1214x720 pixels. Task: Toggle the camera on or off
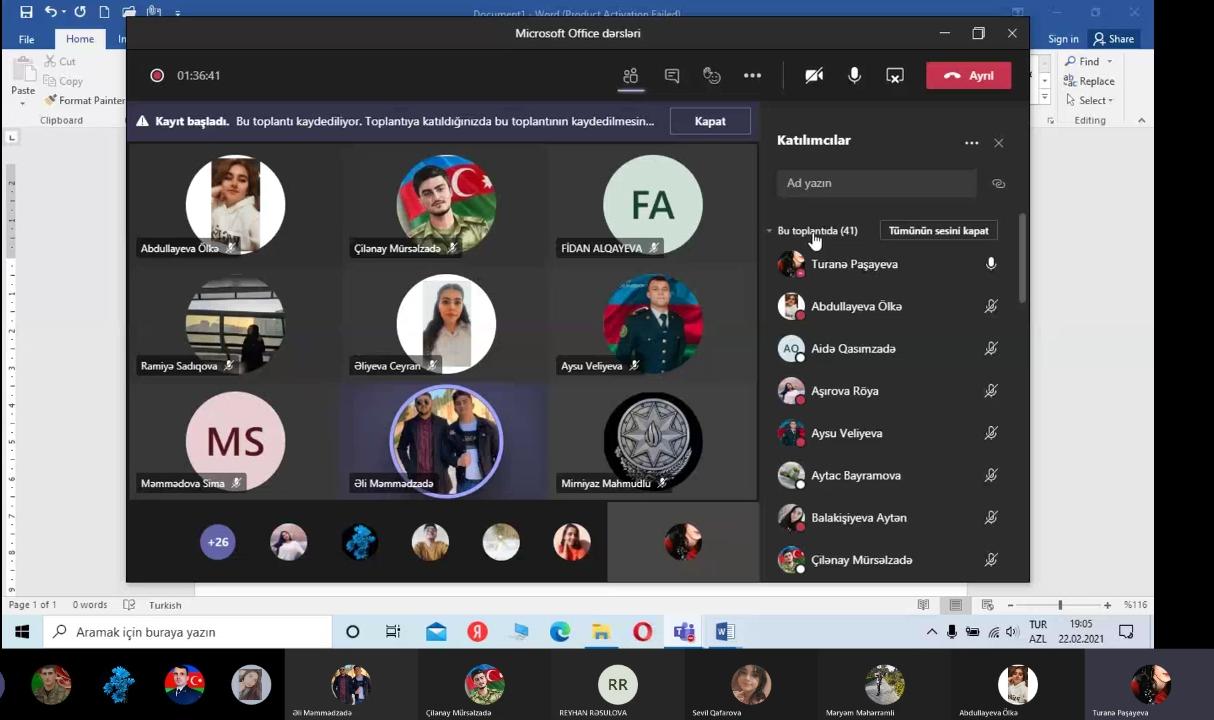(814, 76)
